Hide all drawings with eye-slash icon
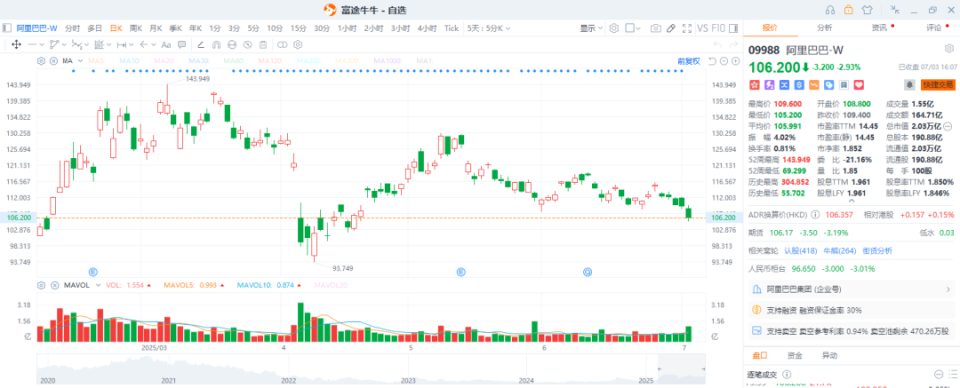 pyautogui.click(x=247, y=45)
